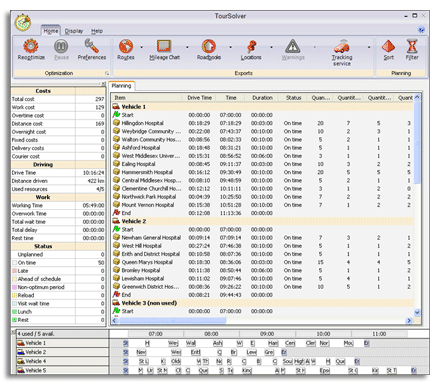Open Preferences wrench icon
Image resolution: width=440 pixels, height=385 pixels.
(x=91, y=46)
